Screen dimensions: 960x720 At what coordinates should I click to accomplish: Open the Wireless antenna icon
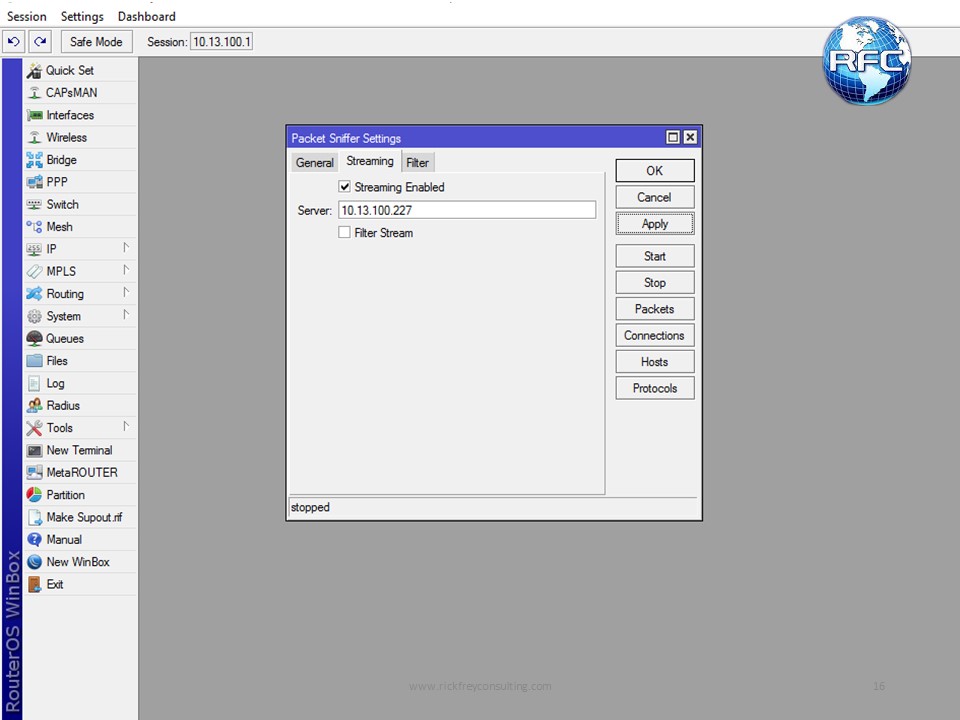coord(34,138)
